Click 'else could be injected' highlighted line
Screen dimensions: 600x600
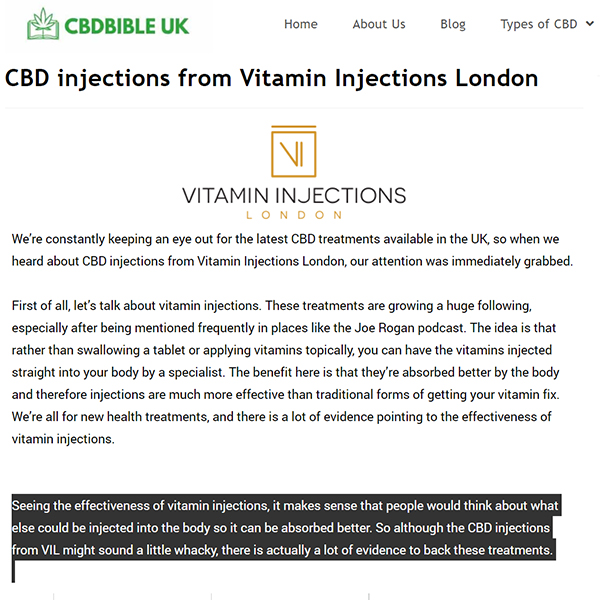click(280, 528)
